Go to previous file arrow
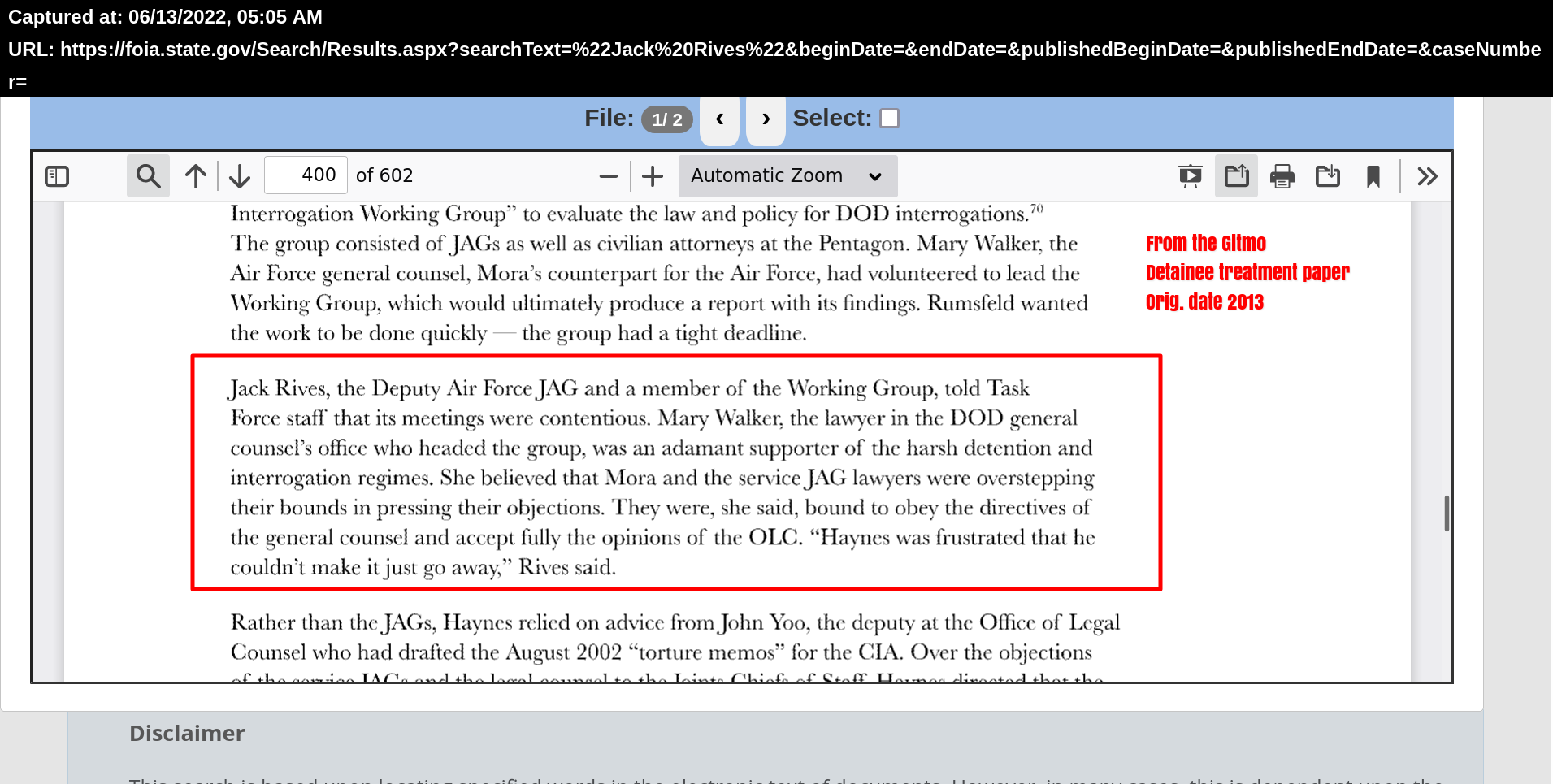 (719, 119)
